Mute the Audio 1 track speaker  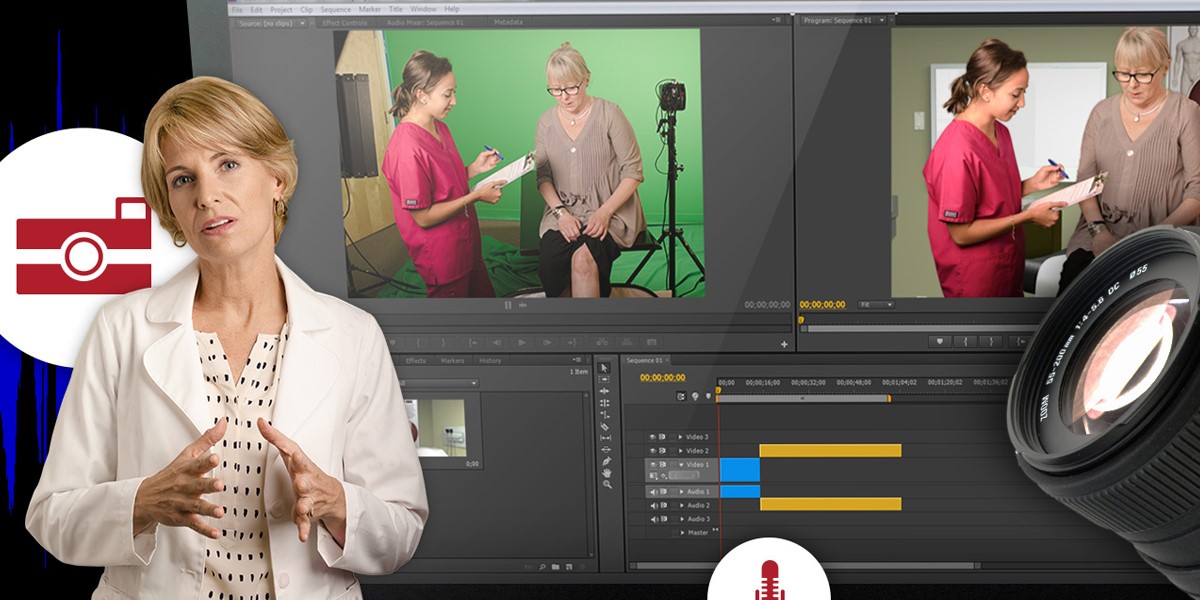click(x=653, y=492)
